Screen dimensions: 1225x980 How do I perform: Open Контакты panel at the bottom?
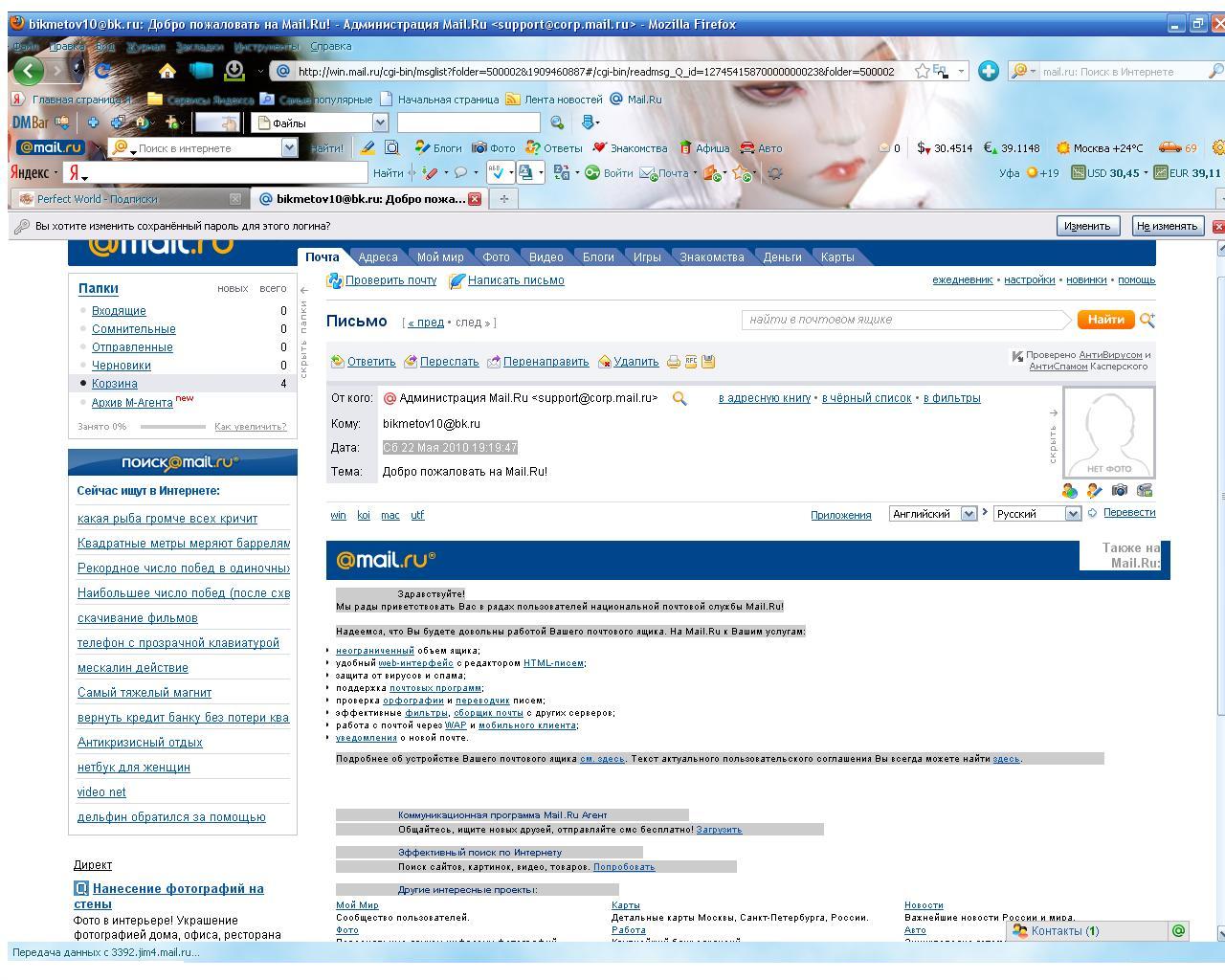[x=1088, y=930]
